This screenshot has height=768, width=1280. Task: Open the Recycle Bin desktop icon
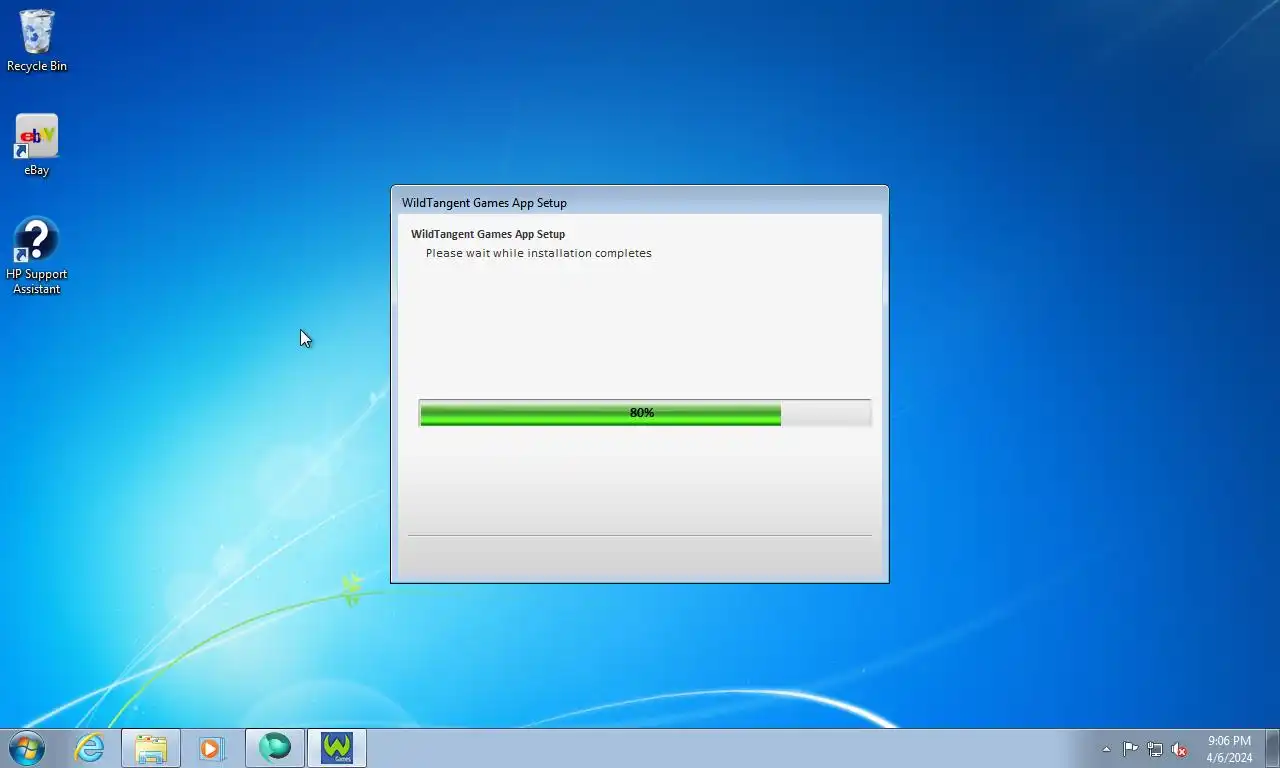pyautogui.click(x=37, y=41)
